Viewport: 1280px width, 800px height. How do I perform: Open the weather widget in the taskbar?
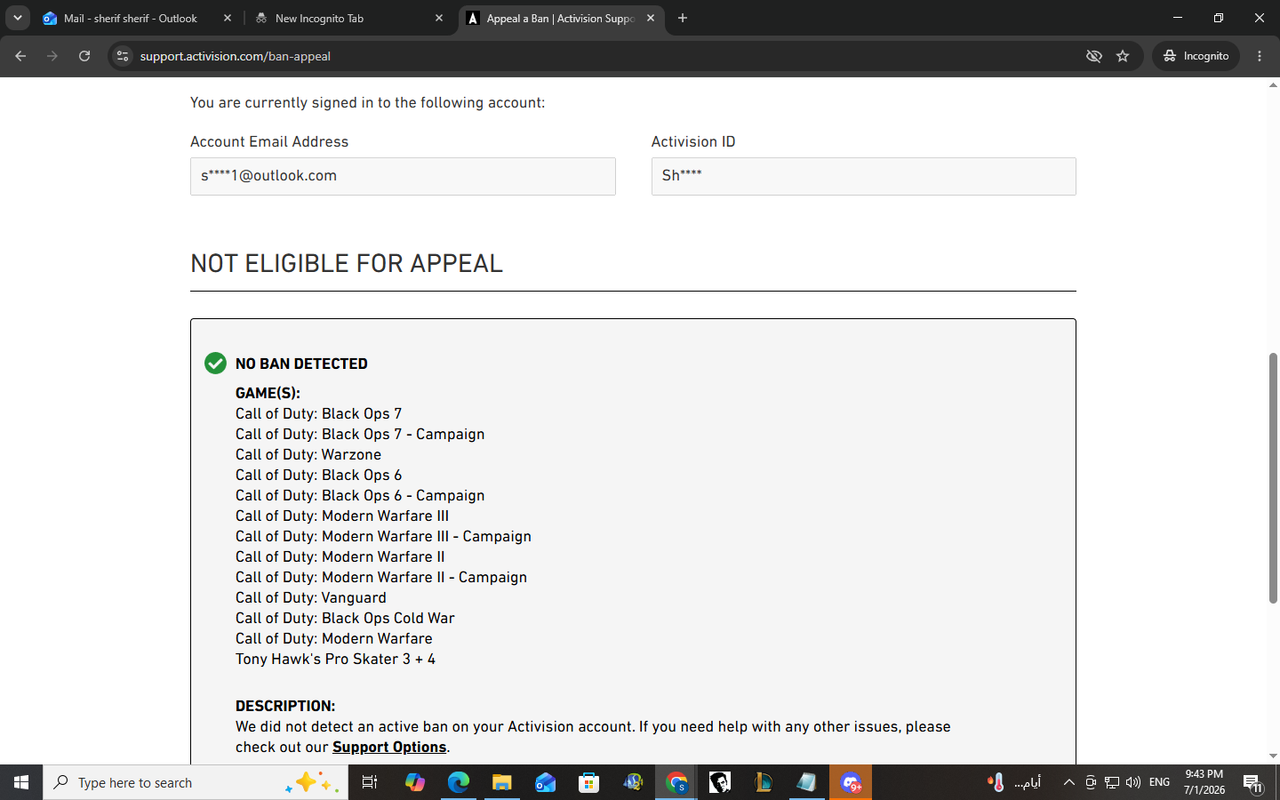click(x=1014, y=782)
